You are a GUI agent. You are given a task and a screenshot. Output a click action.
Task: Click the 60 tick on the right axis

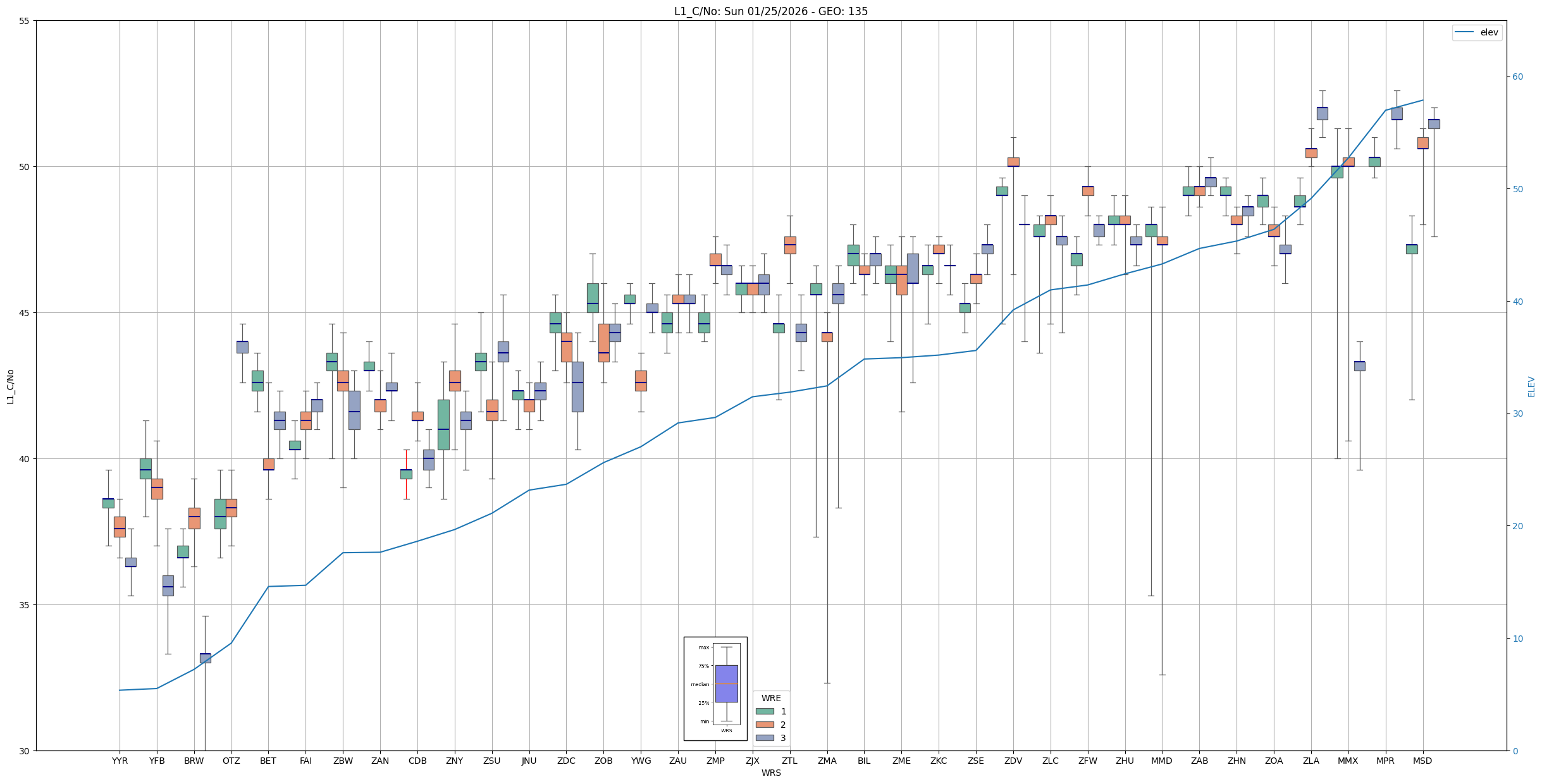tap(1517, 77)
